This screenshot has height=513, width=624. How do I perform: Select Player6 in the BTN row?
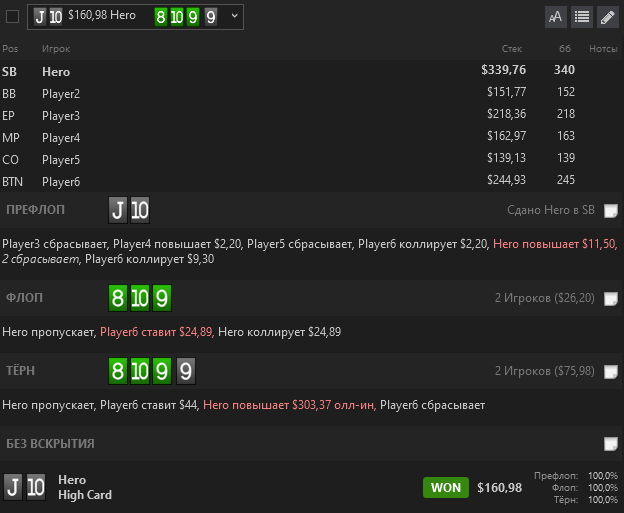61,182
